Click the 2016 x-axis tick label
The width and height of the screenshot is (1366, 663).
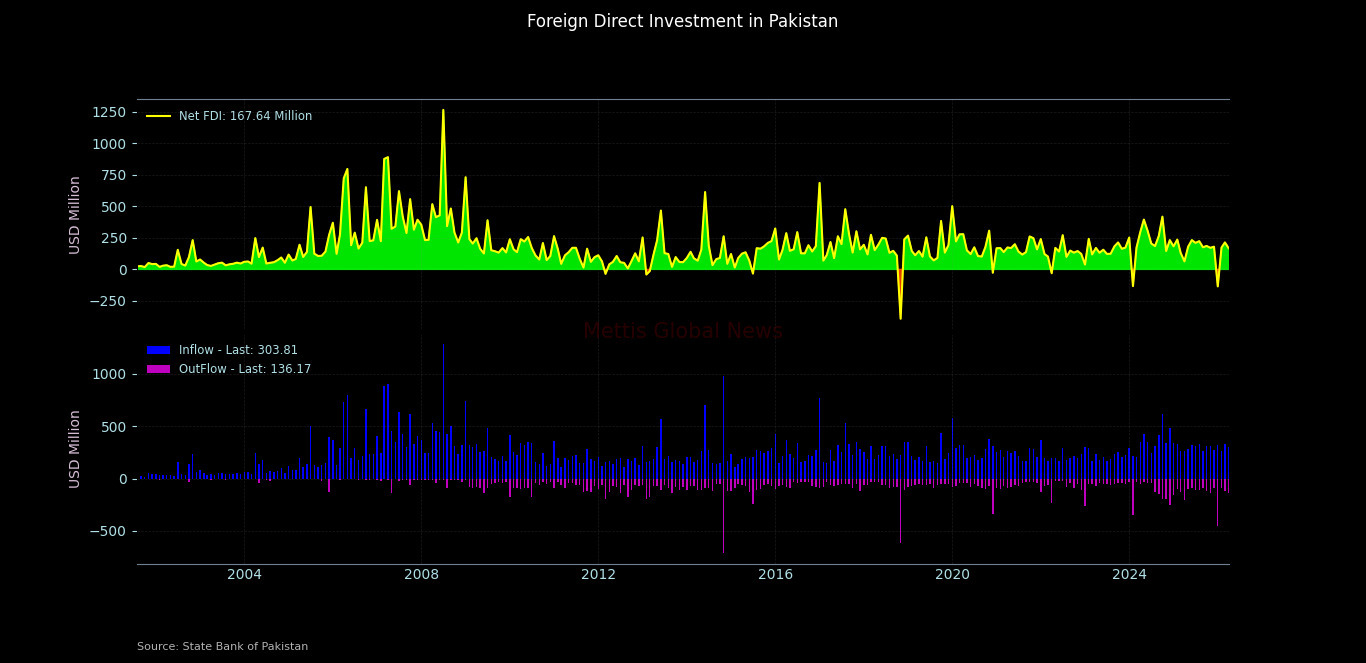pyautogui.click(x=775, y=574)
